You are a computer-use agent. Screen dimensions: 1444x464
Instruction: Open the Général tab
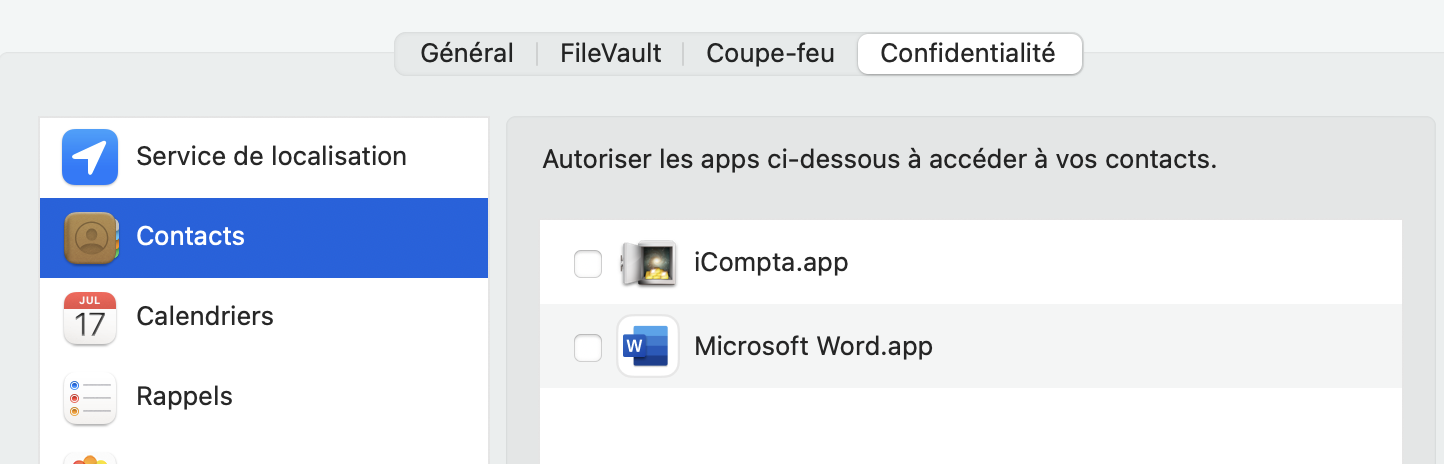tap(467, 54)
